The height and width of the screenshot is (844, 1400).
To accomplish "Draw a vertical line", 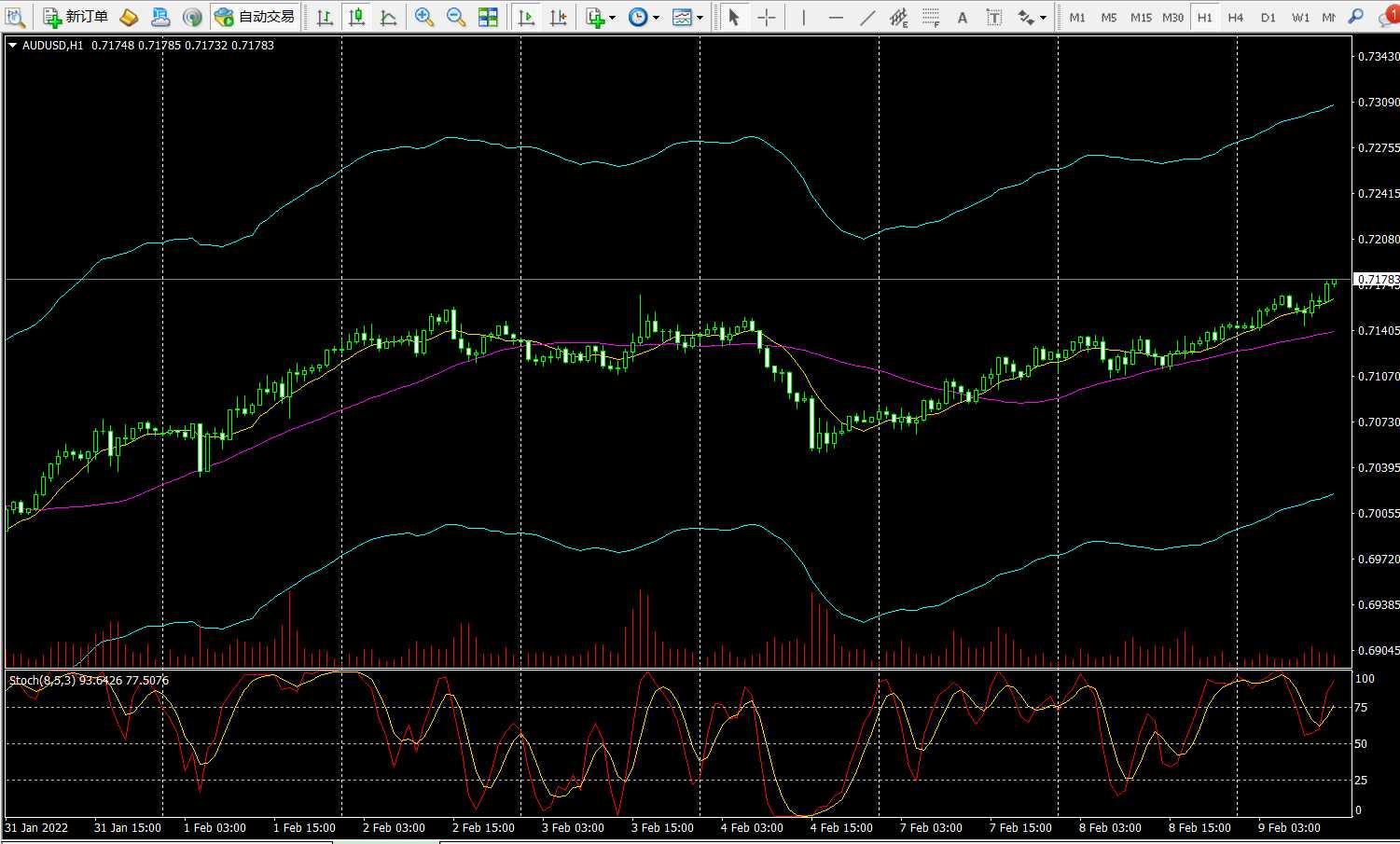I will [x=803, y=17].
